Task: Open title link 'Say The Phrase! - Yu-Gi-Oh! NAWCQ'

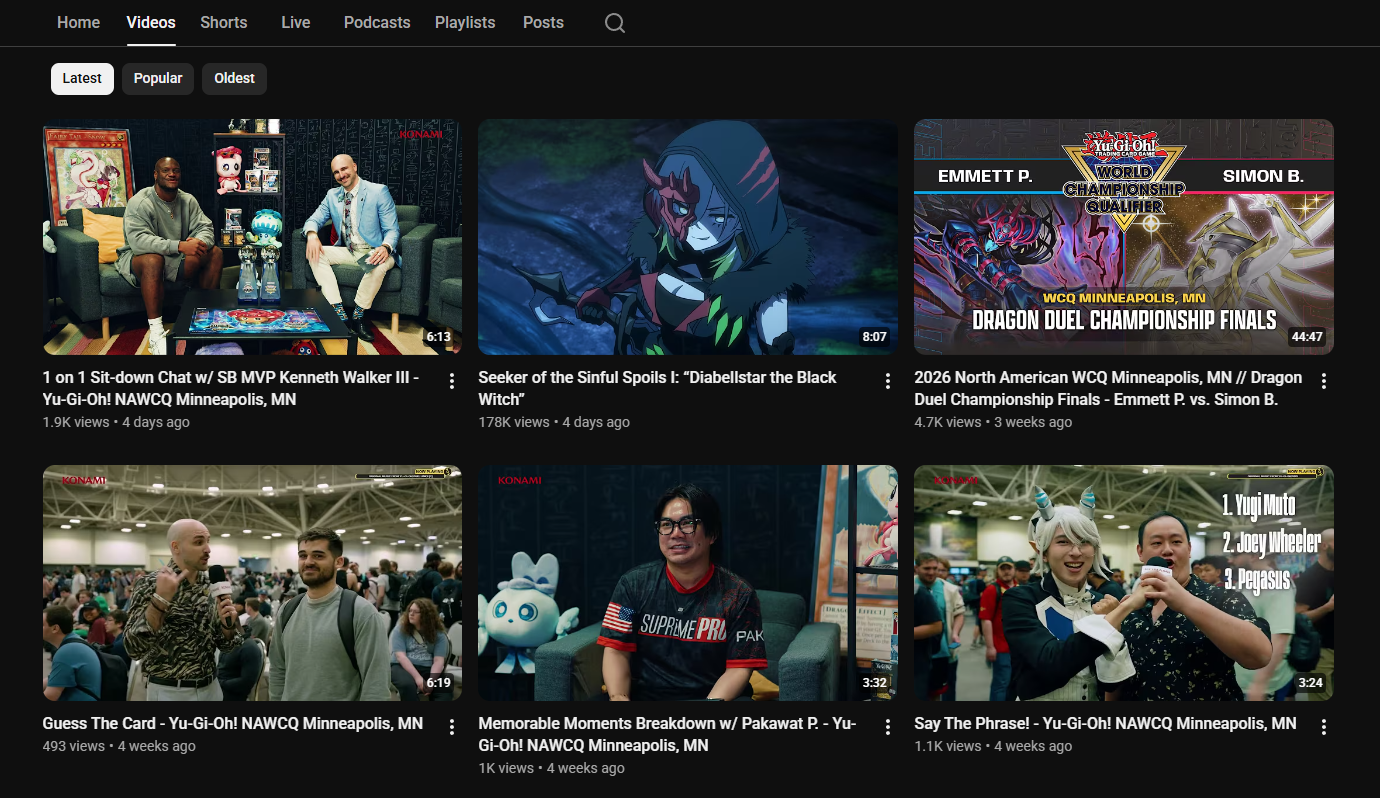Action: (1105, 723)
